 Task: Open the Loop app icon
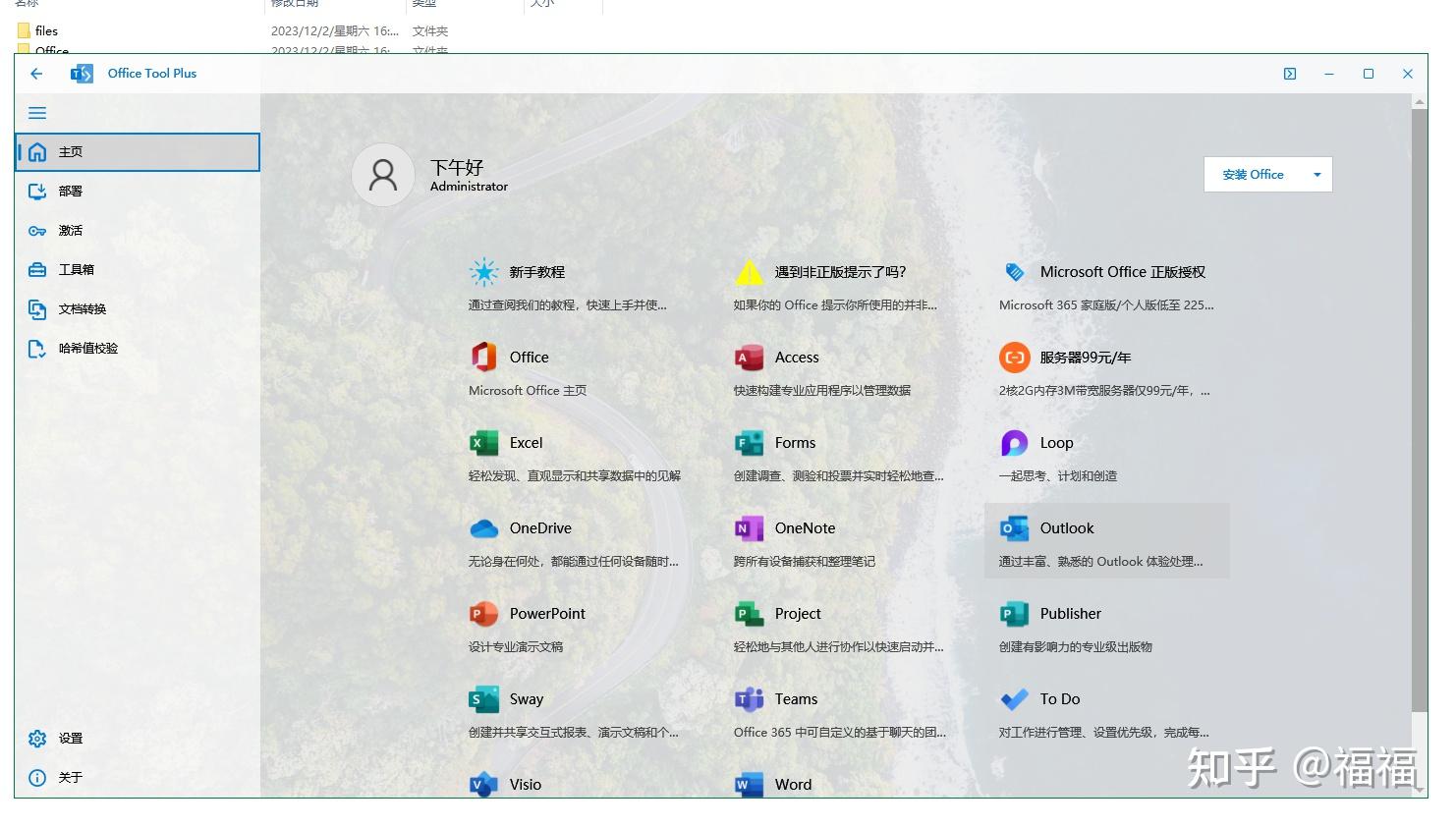point(1014,442)
